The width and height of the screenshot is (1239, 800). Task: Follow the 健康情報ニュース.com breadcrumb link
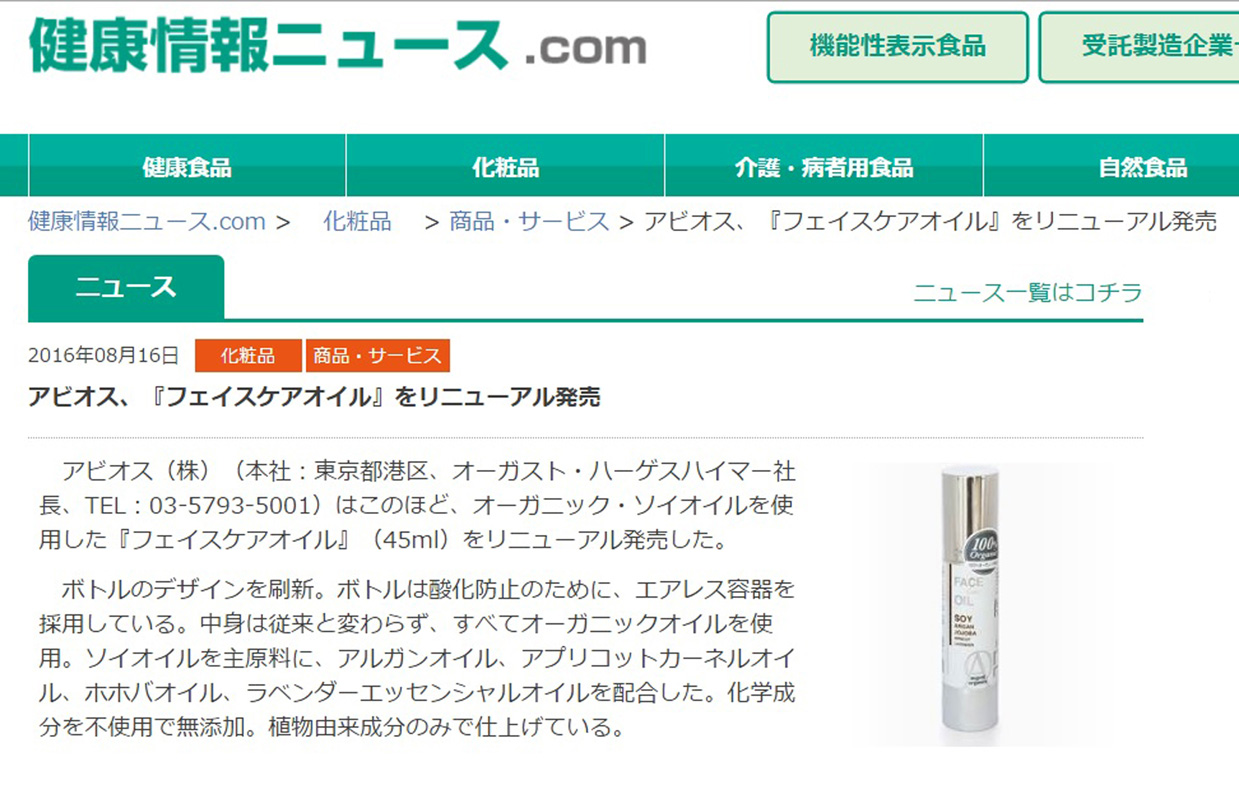click(147, 221)
